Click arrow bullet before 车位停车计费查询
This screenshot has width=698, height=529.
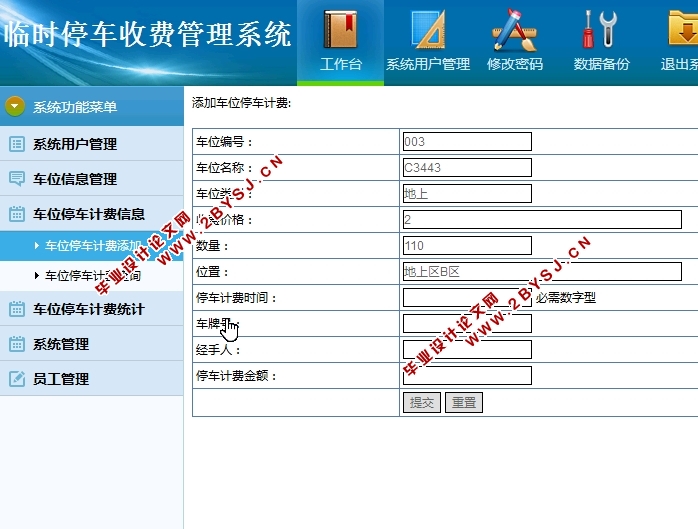tap(37, 276)
